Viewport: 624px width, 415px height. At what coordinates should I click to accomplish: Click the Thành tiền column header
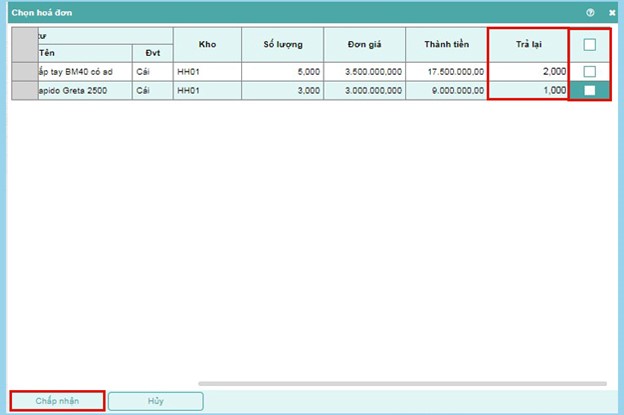[x=446, y=44]
